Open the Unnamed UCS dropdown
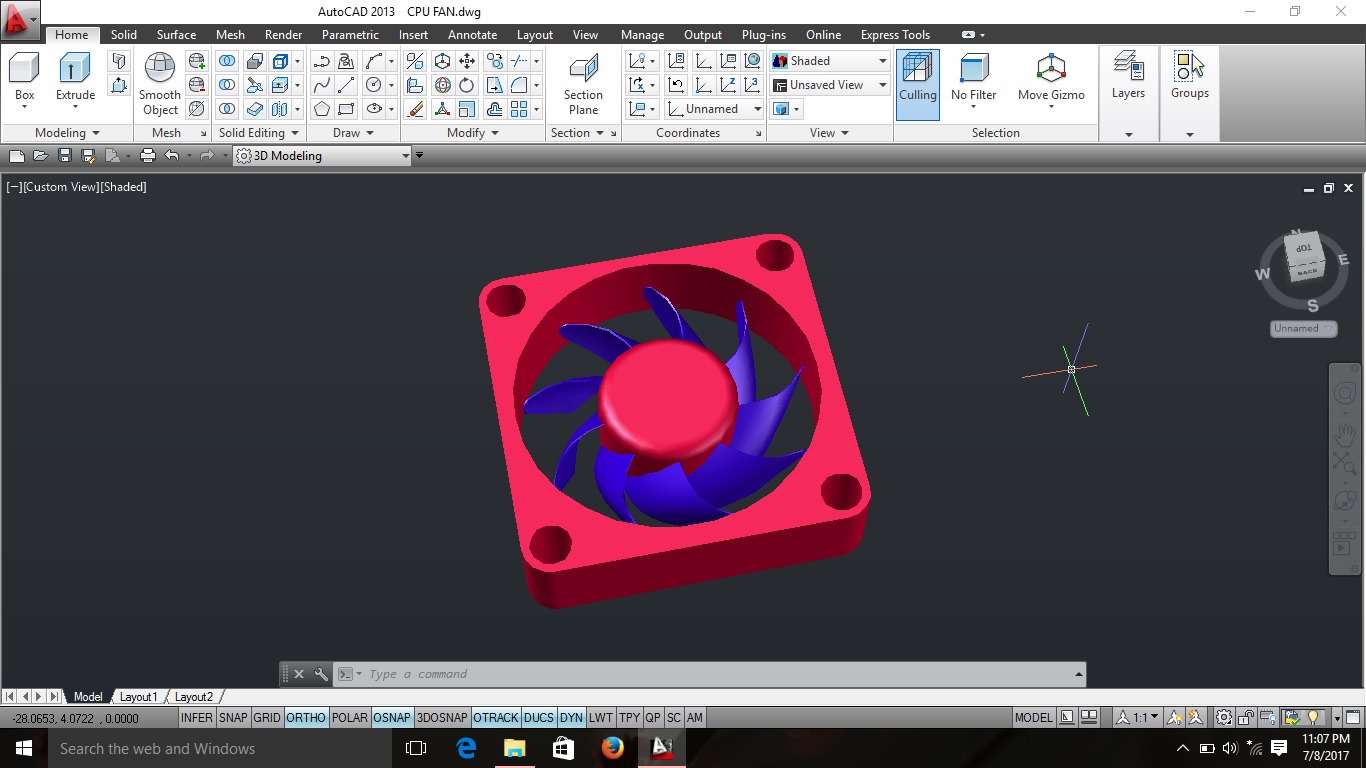 pyautogui.click(x=715, y=109)
